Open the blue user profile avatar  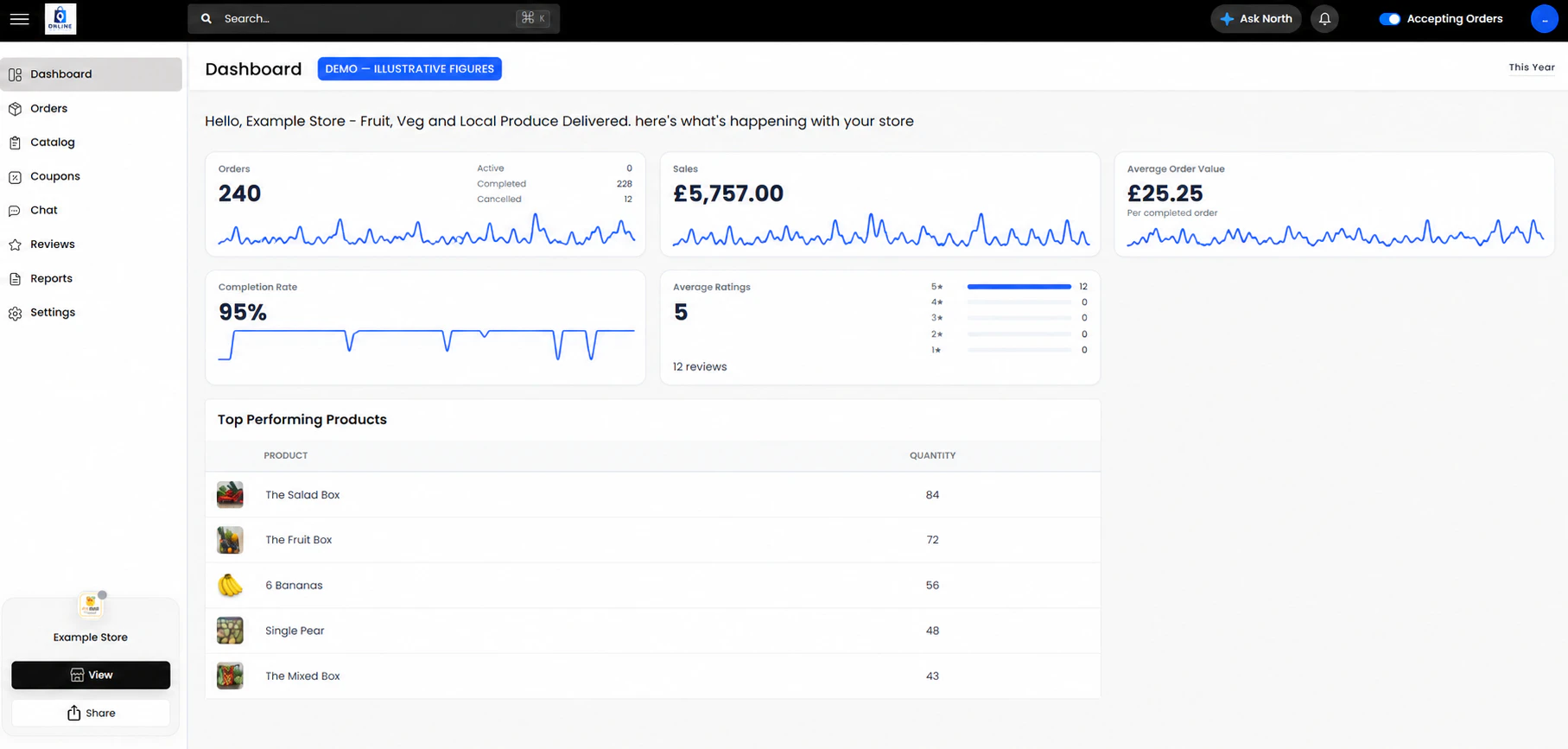pos(1544,18)
